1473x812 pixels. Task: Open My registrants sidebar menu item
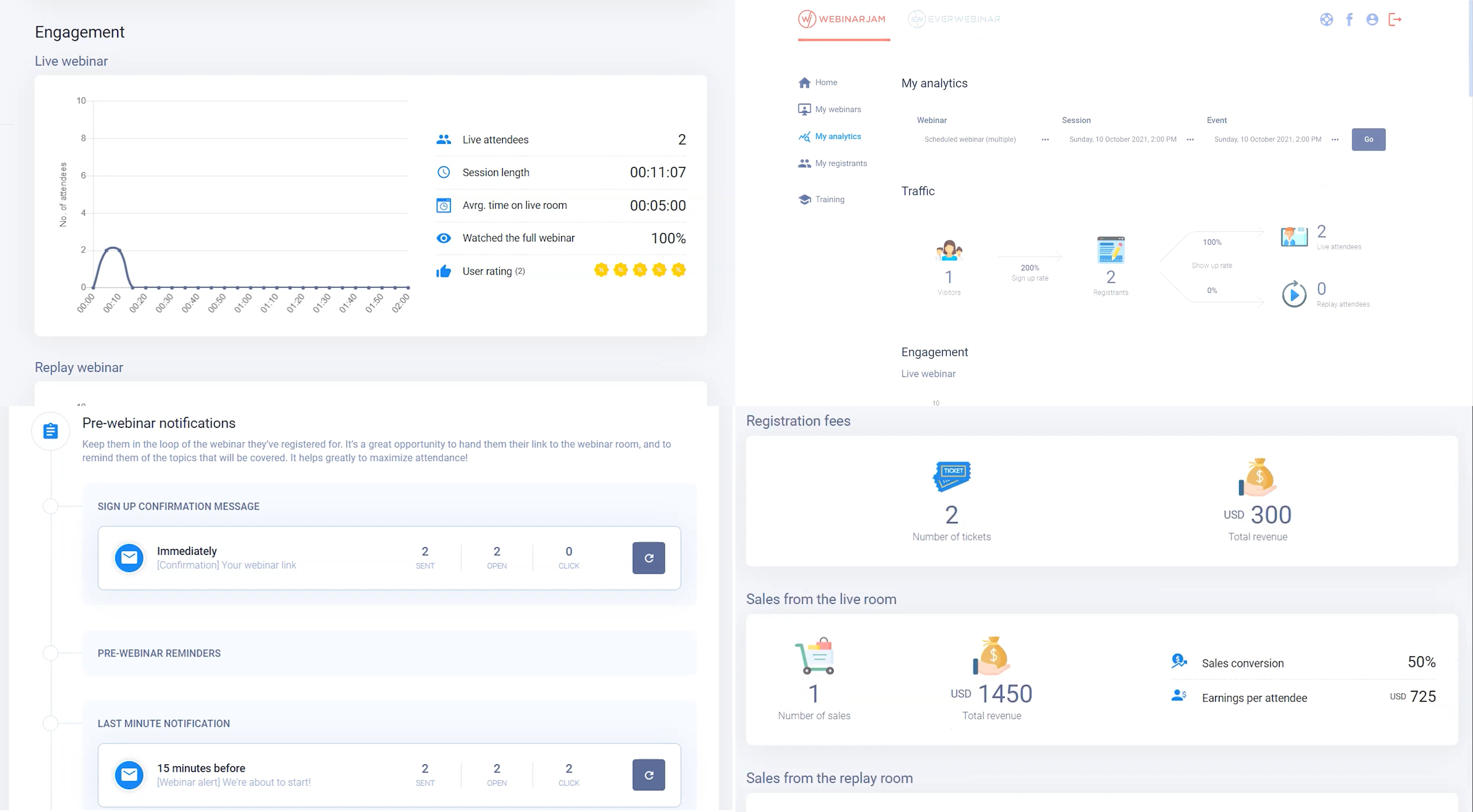[x=840, y=163]
